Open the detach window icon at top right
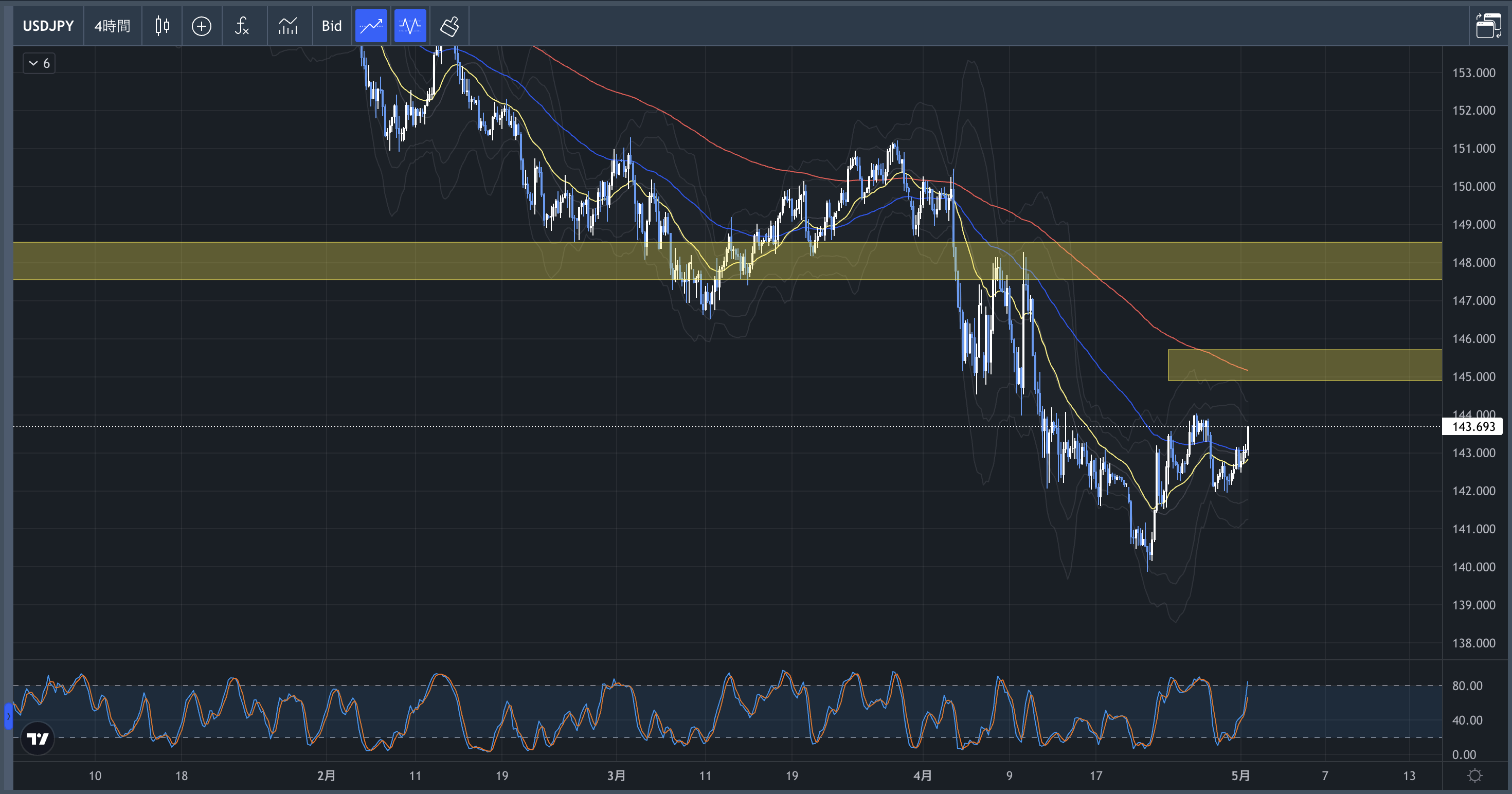Image resolution: width=1512 pixels, height=794 pixels. pyautogui.click(x=1488, y=26)
